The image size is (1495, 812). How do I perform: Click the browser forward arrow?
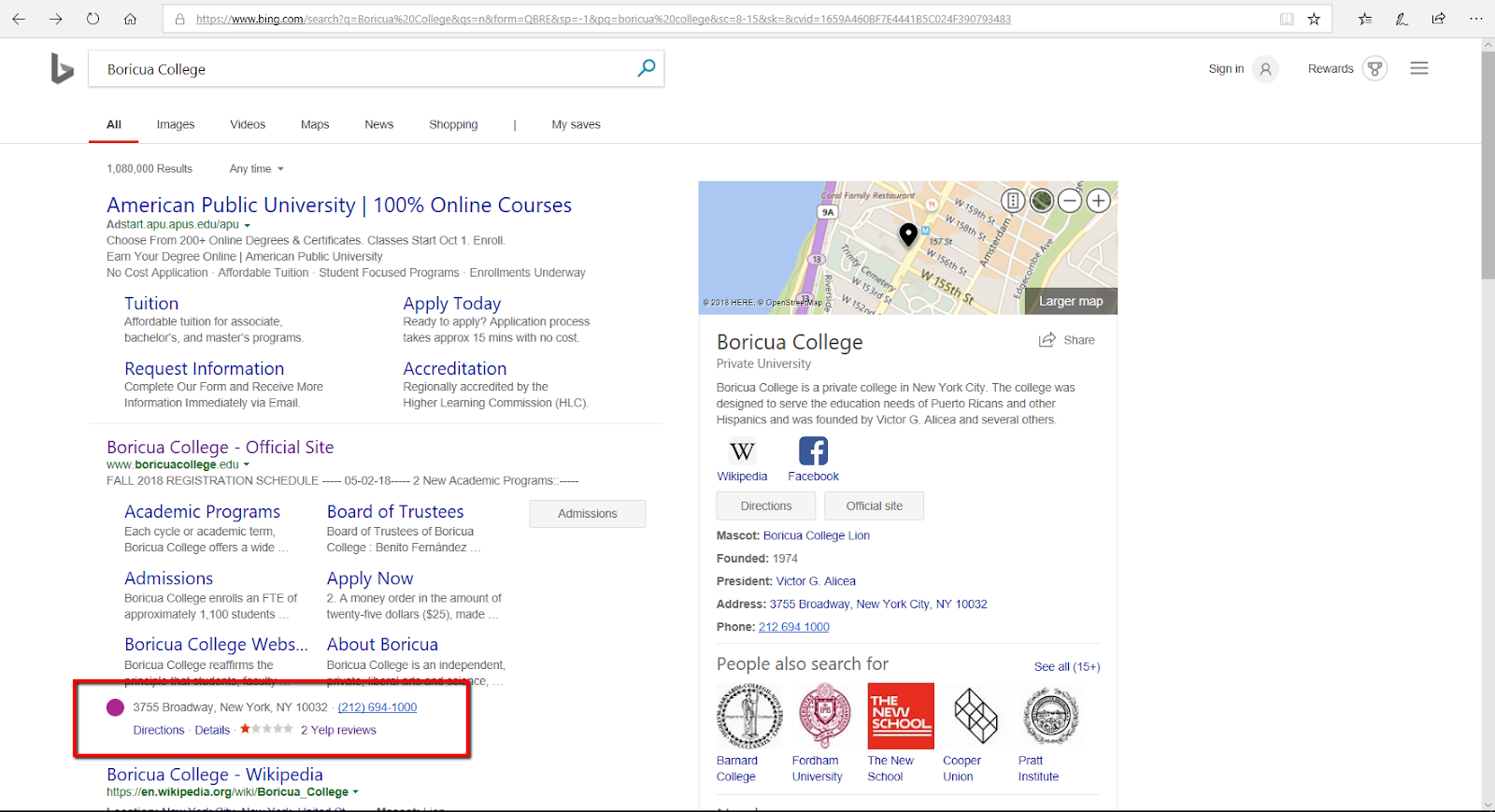tap(56, 19)
